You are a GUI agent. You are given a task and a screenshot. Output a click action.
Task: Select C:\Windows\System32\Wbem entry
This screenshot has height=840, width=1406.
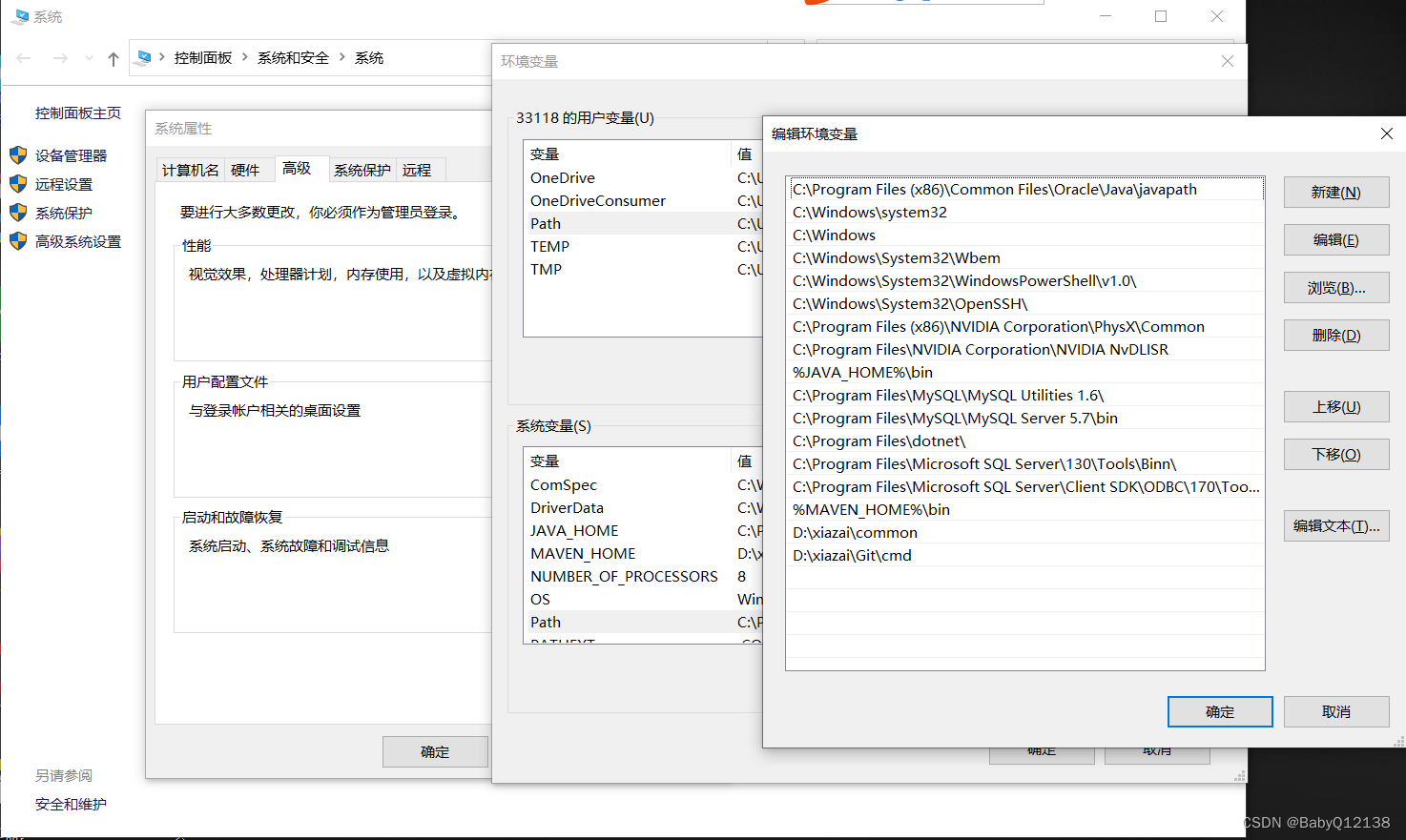coord(1025,257)
